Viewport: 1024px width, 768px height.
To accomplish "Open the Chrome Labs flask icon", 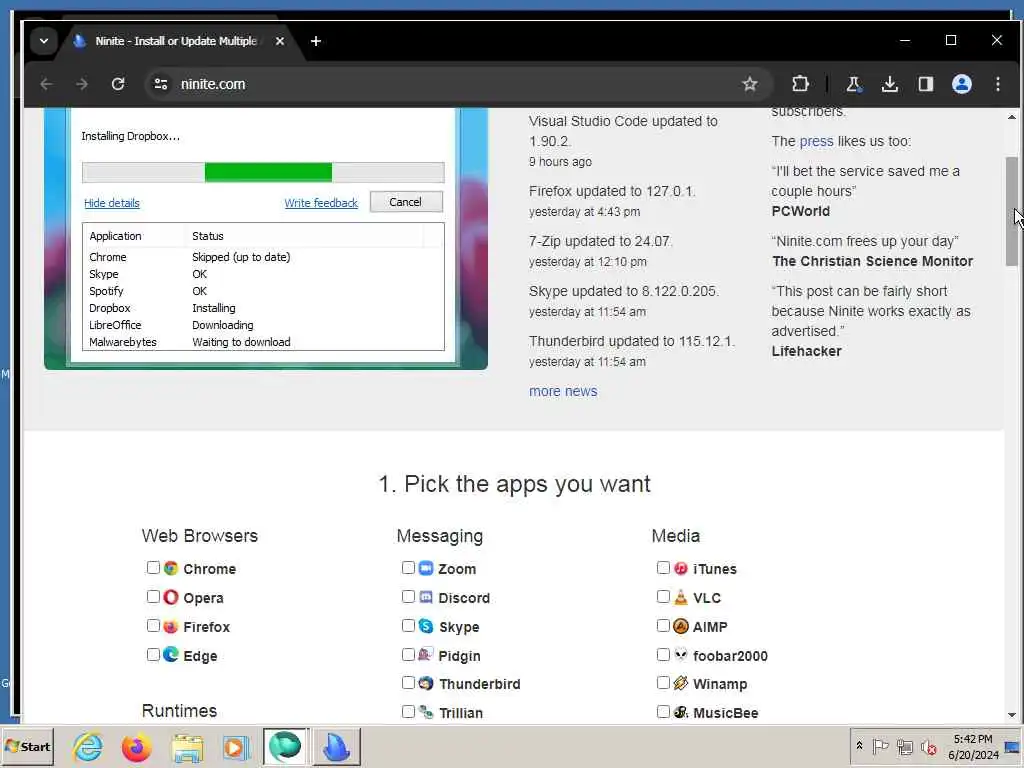I will (x=854, y=84).
